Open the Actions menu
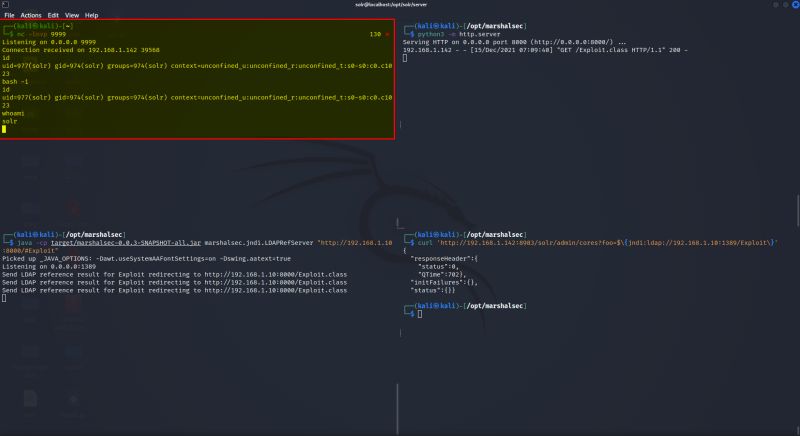This screenshot has width=800, height=436. pos(31,15)
